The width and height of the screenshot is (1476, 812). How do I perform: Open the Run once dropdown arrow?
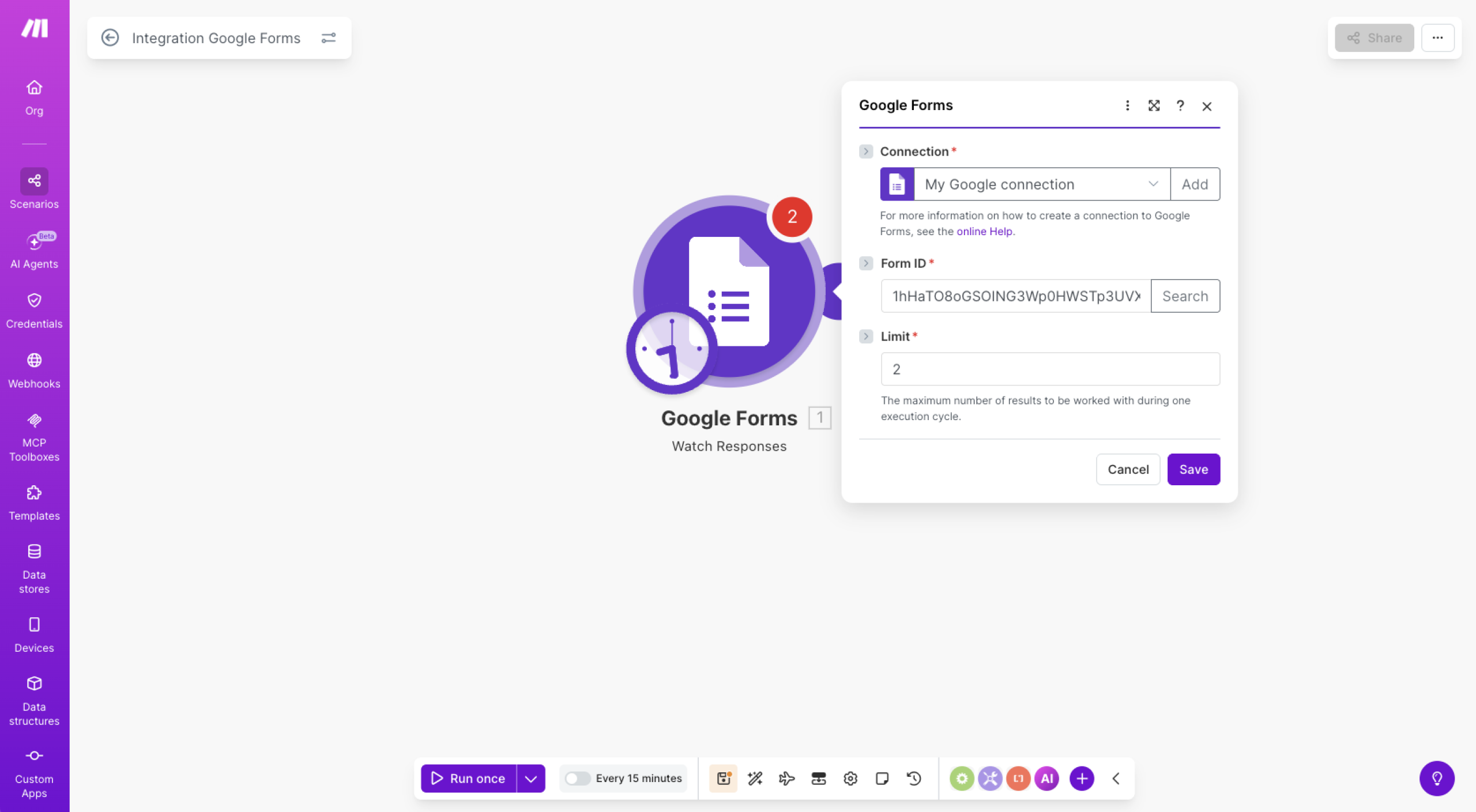pyautogui.click(x=531, y=779)
